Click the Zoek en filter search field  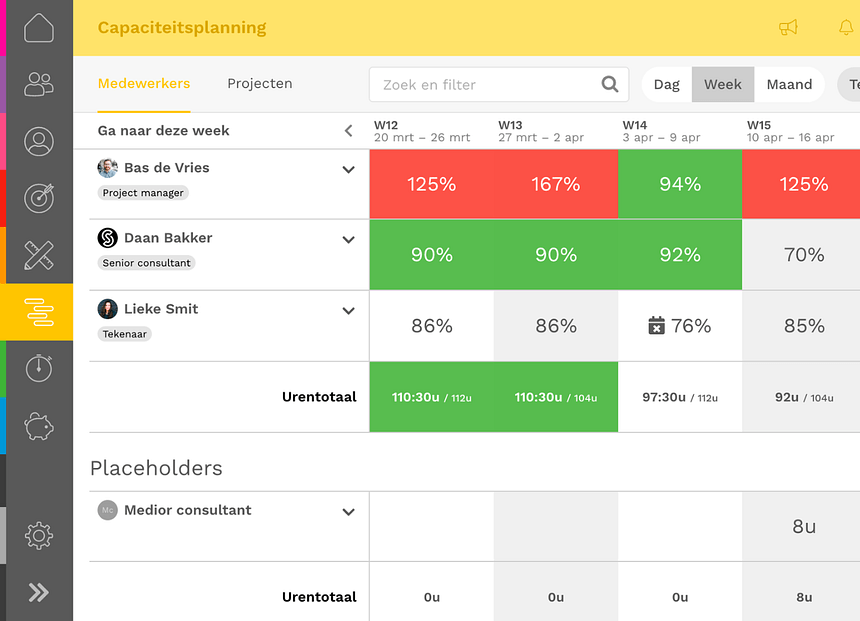pyautogui.click(x=499, y=84)
